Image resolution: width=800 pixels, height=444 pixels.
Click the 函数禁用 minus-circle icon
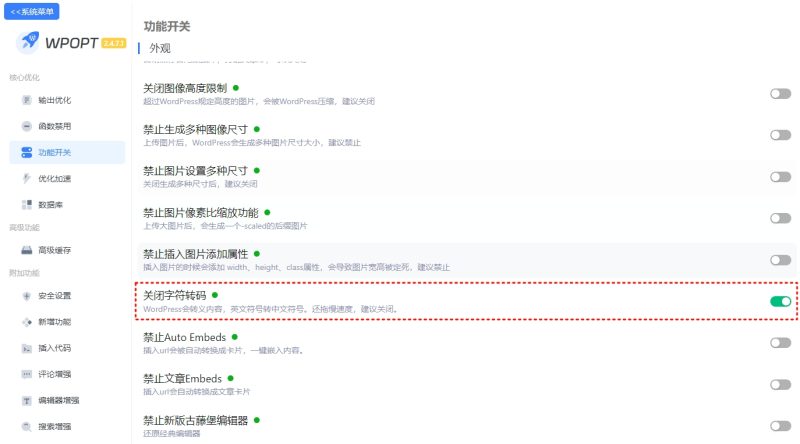(x=27, y=126)
